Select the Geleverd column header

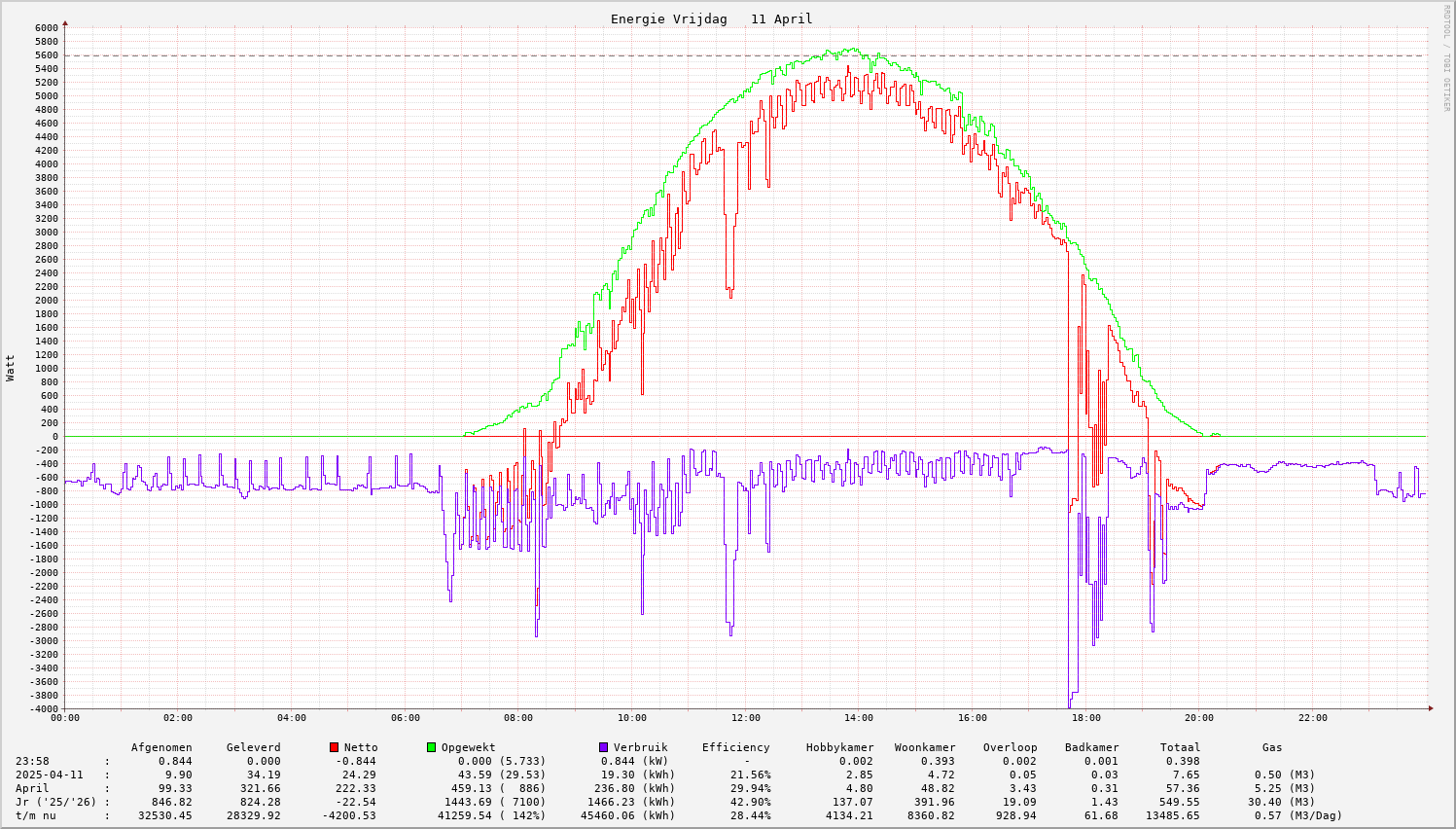coord(253,747)
